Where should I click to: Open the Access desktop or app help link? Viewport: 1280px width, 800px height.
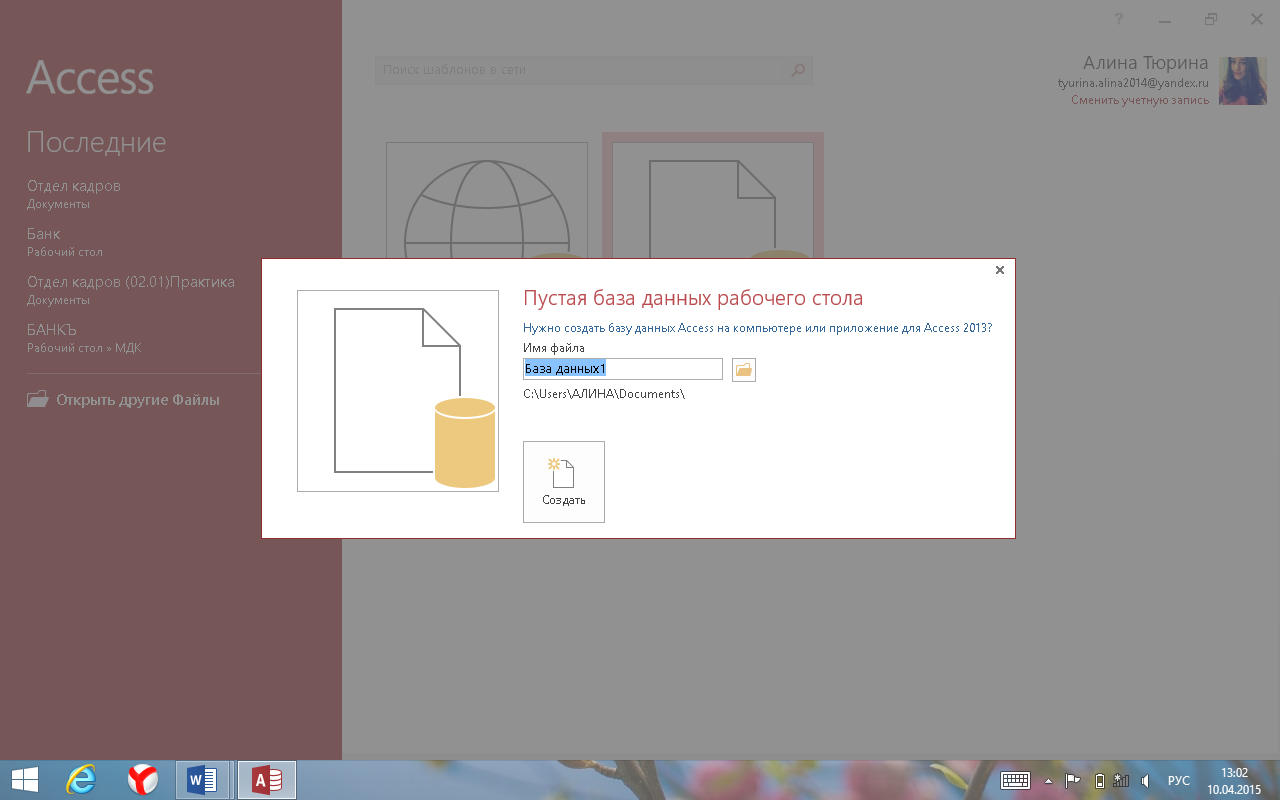pyautogui.click(x=758, y=328)
